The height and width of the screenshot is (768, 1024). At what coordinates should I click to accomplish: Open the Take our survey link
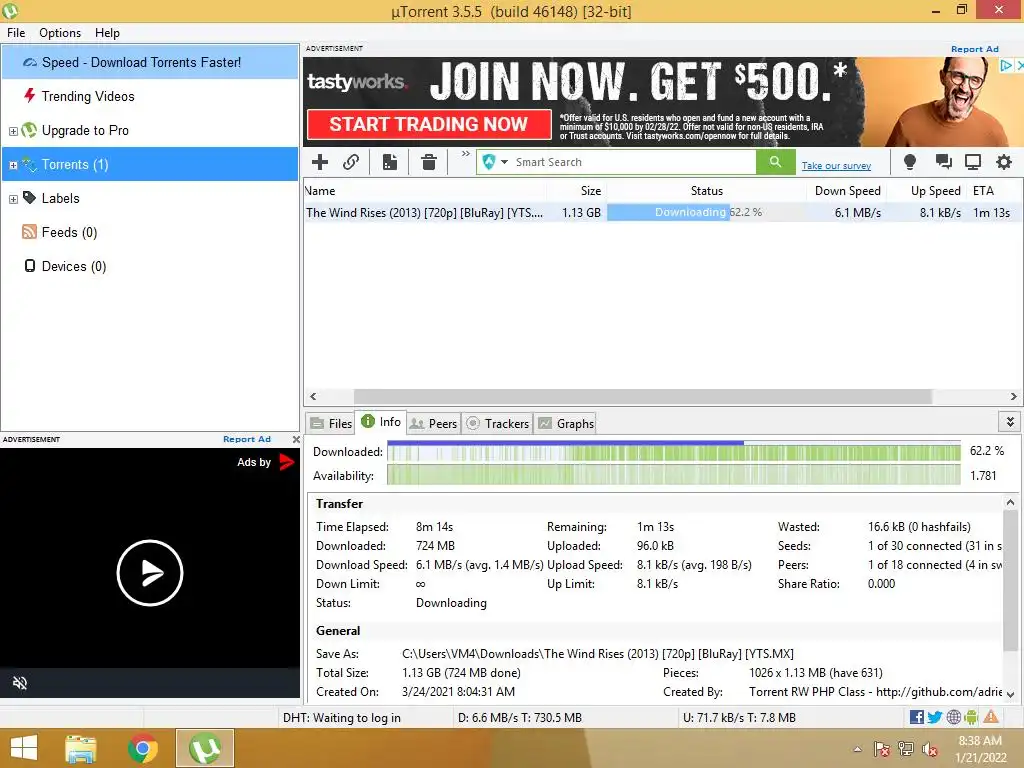(x=836, y=166)
